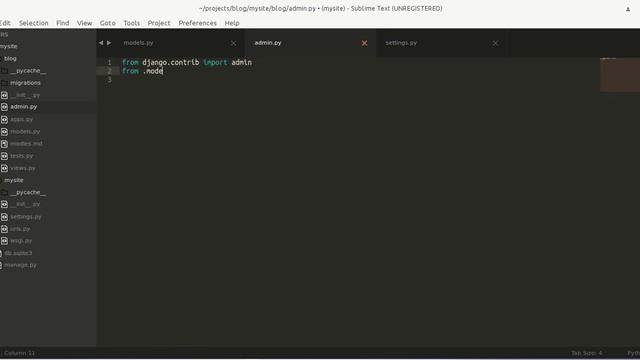Close the admin.py tab
Screen dimensions: 640x360
click(364, 43)
